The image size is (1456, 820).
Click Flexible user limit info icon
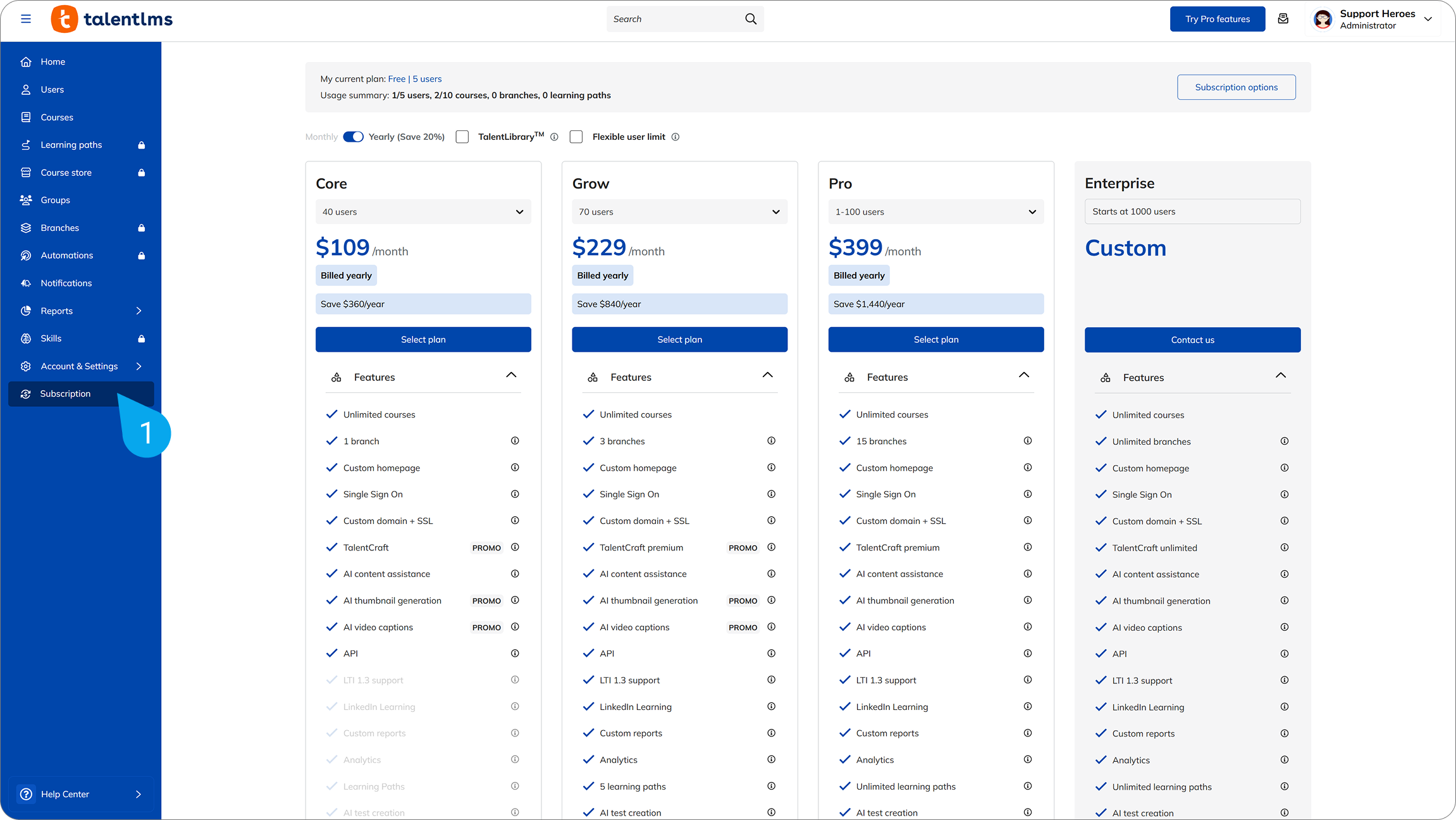click(676, 137)
